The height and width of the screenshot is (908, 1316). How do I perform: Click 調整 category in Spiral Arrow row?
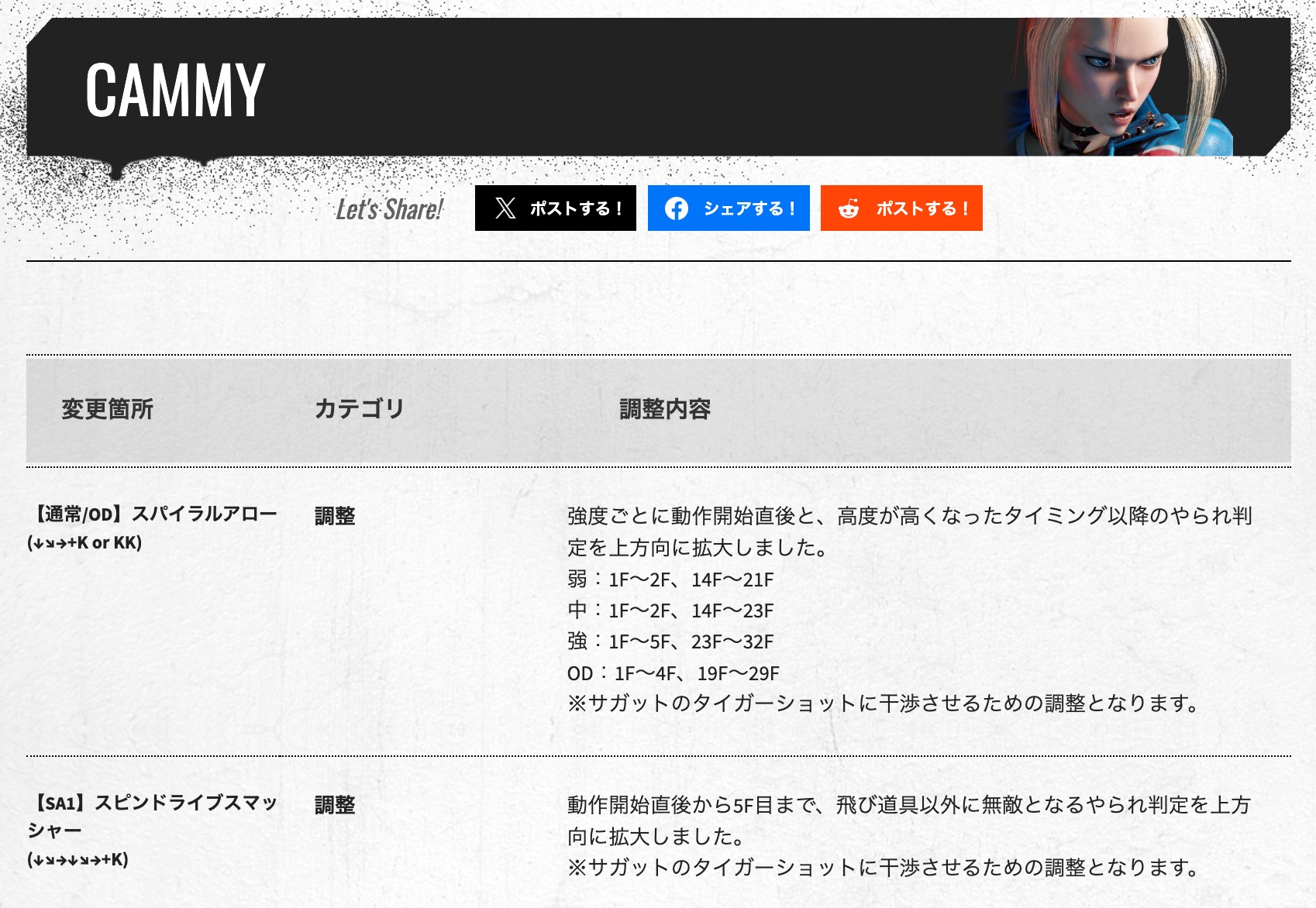click(x=335, y=516)
